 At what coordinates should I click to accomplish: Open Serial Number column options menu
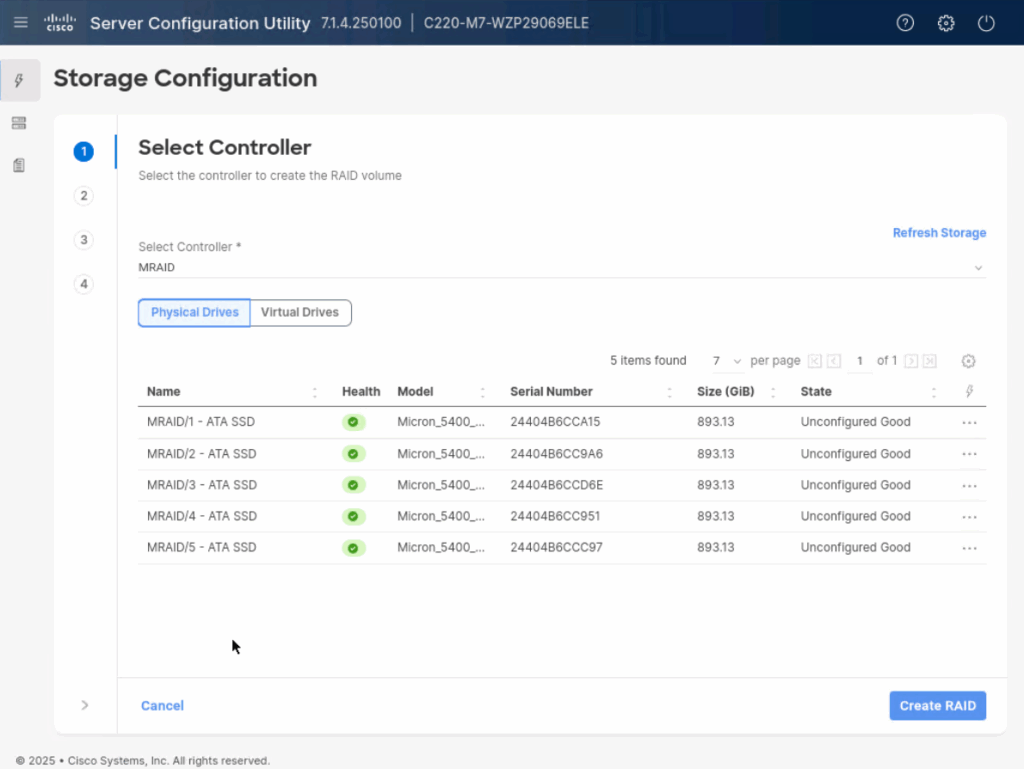[x=669, y=392]
